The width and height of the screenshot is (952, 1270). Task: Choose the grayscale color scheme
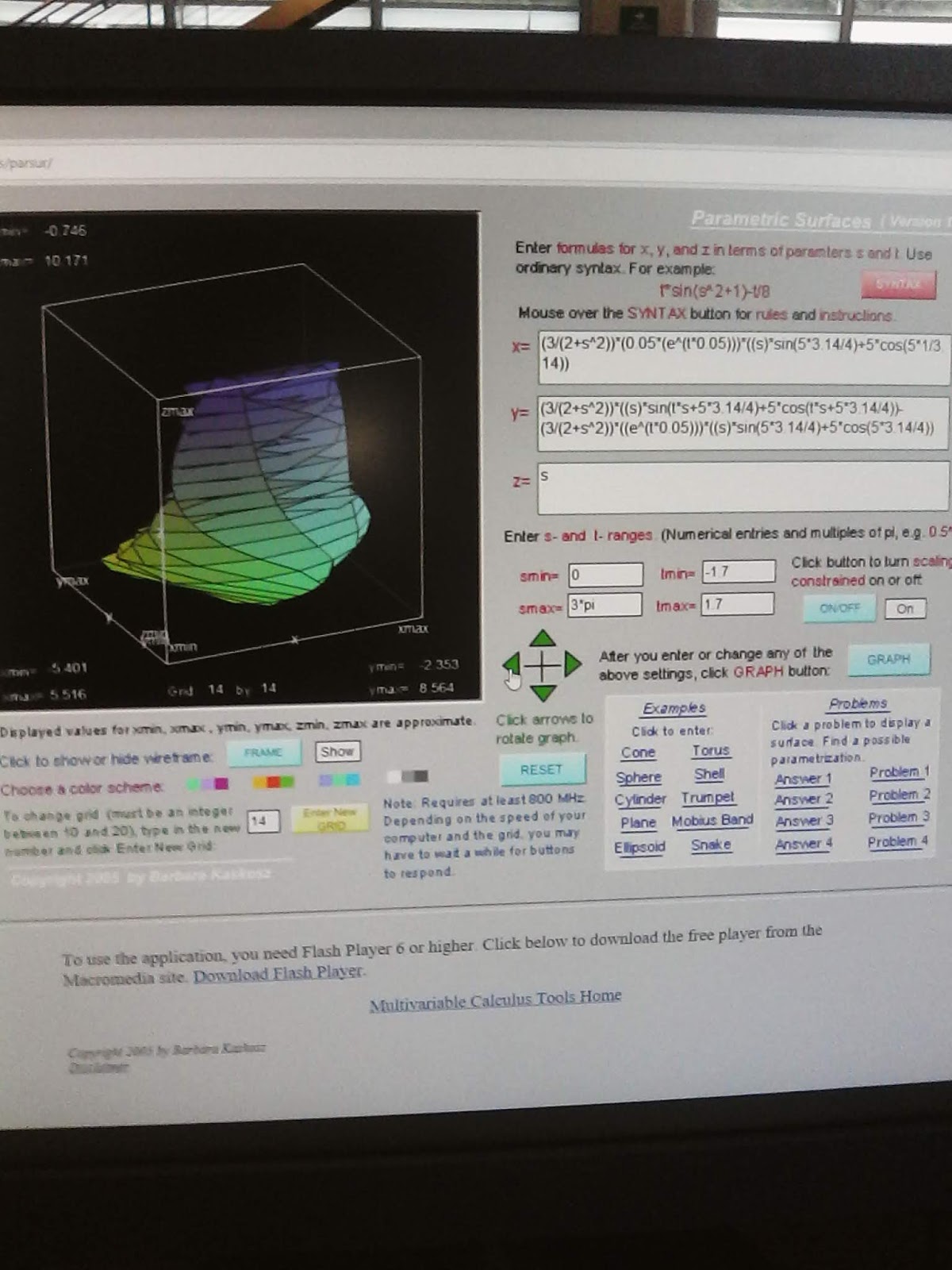coord(408,775)
